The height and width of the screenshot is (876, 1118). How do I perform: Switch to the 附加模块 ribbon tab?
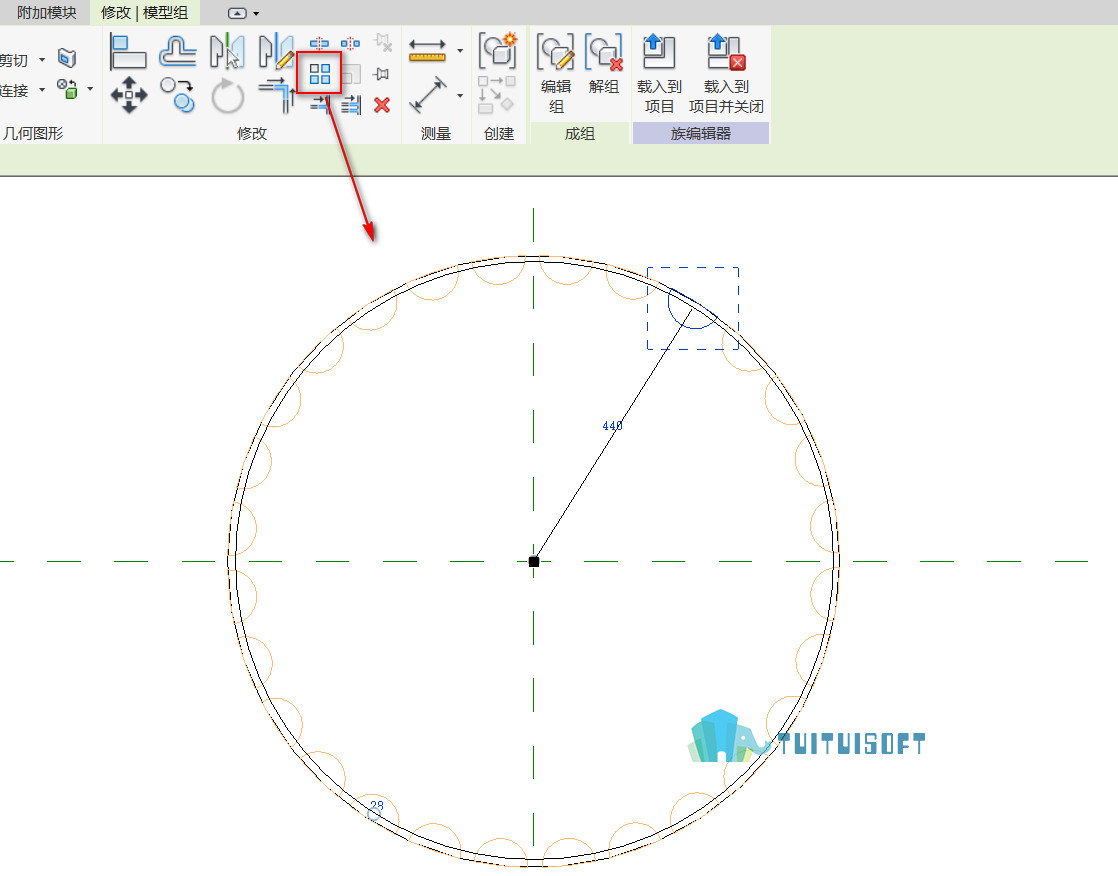pyautogui.click(x=46, y=12)
